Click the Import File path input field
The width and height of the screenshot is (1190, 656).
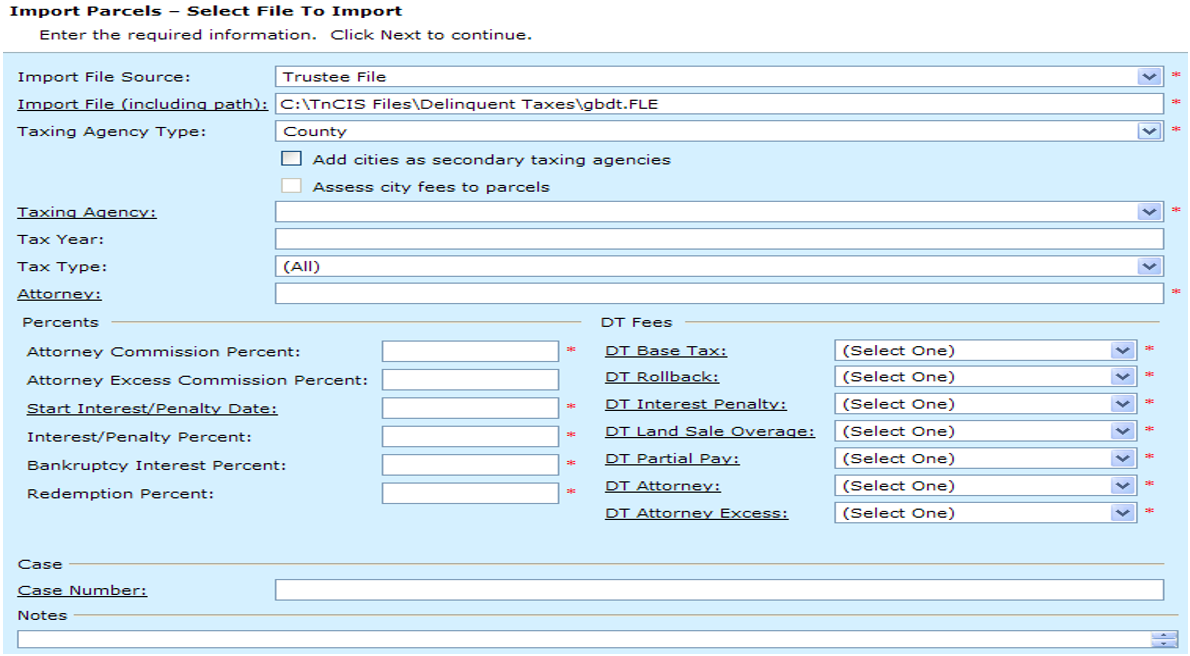coord(719,104)
